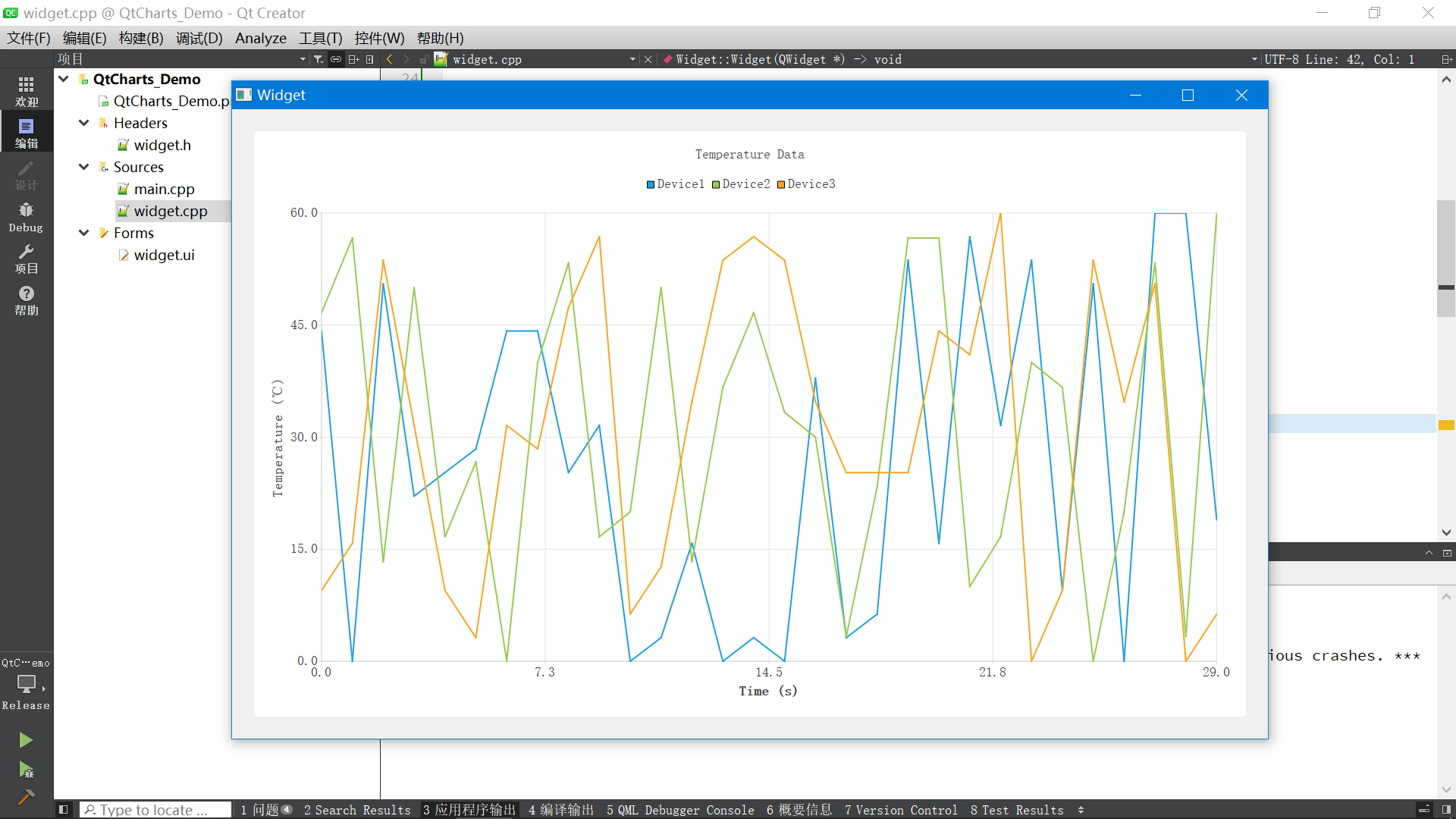Collapse the Headers folder

point(84,123)
